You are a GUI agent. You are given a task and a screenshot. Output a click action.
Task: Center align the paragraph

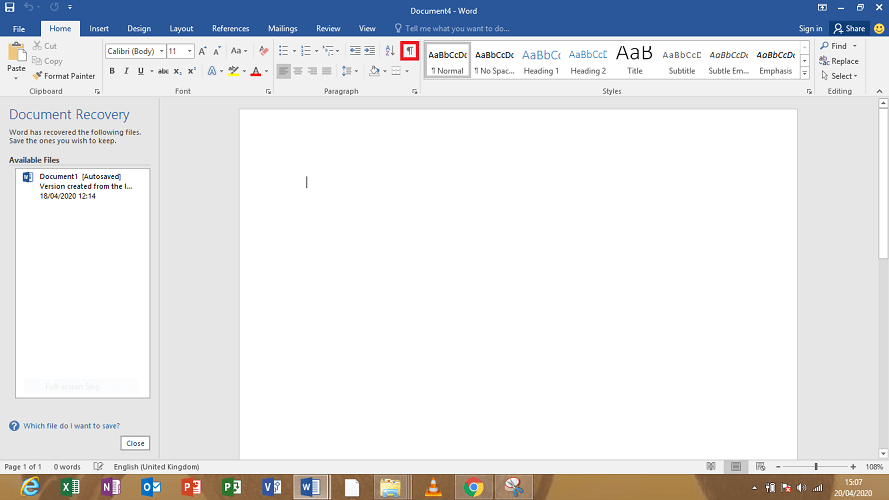(x=298, y=71)
